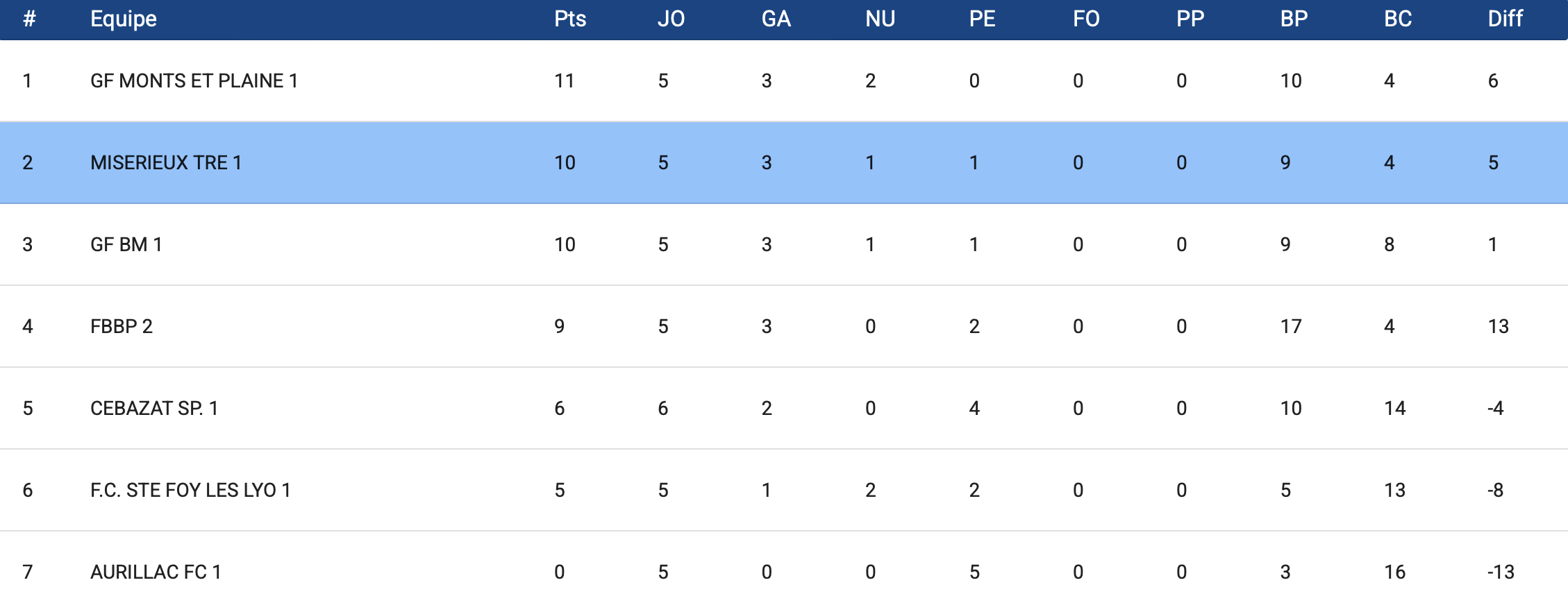Click the Pts column header
1568x612 pixels.
(570, 19)
